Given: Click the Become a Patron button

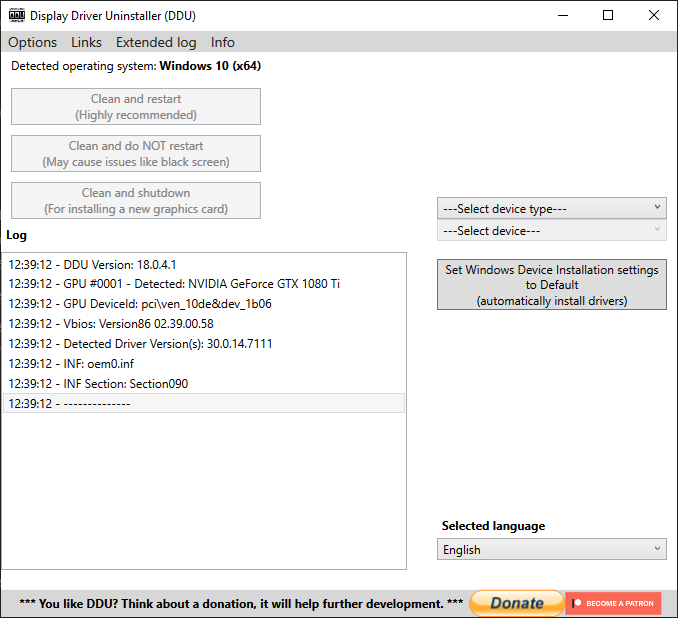Looking at the screenshot, I should click(613, 603).
